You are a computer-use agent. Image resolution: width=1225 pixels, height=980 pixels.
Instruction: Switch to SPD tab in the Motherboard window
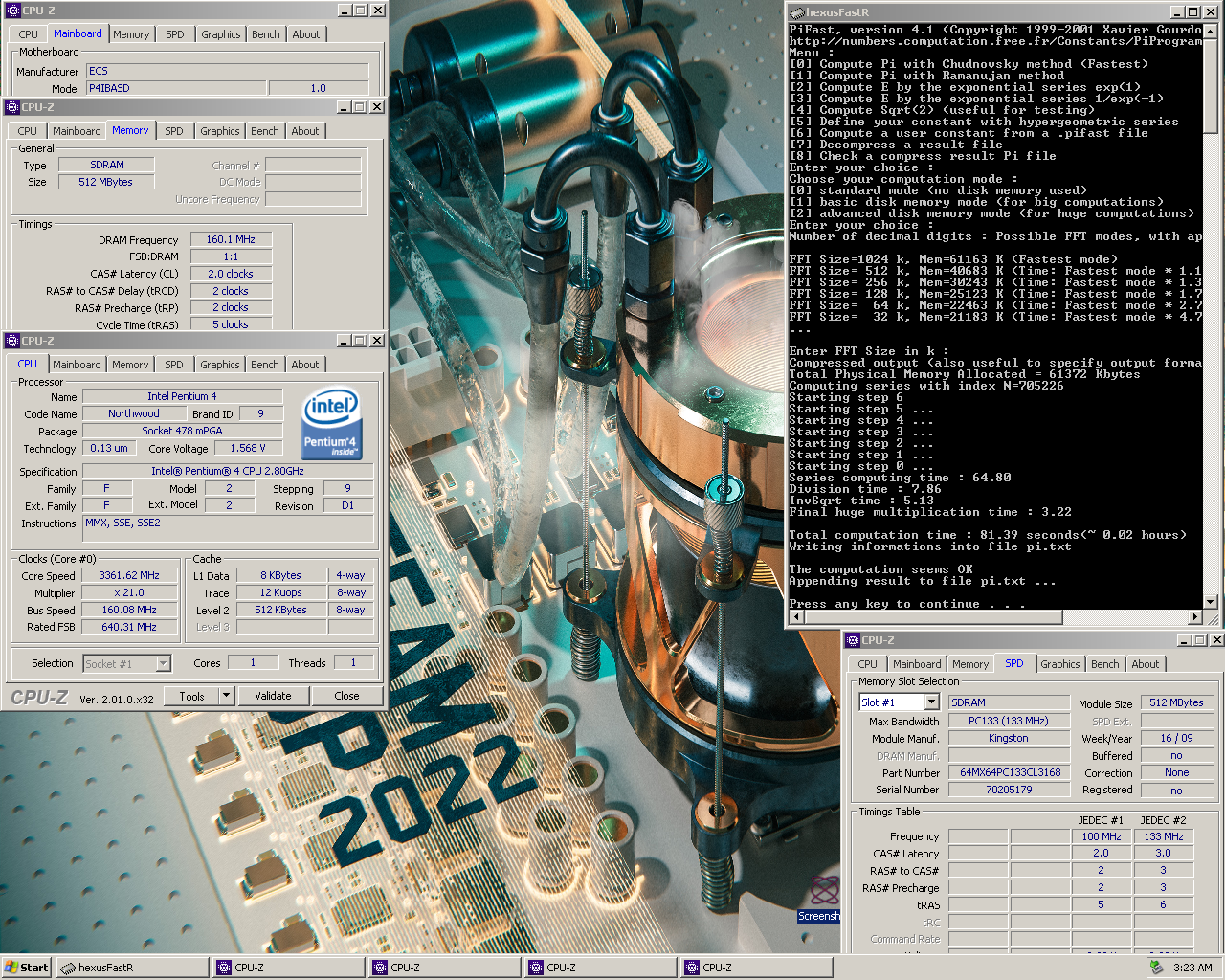coord(175,34)
